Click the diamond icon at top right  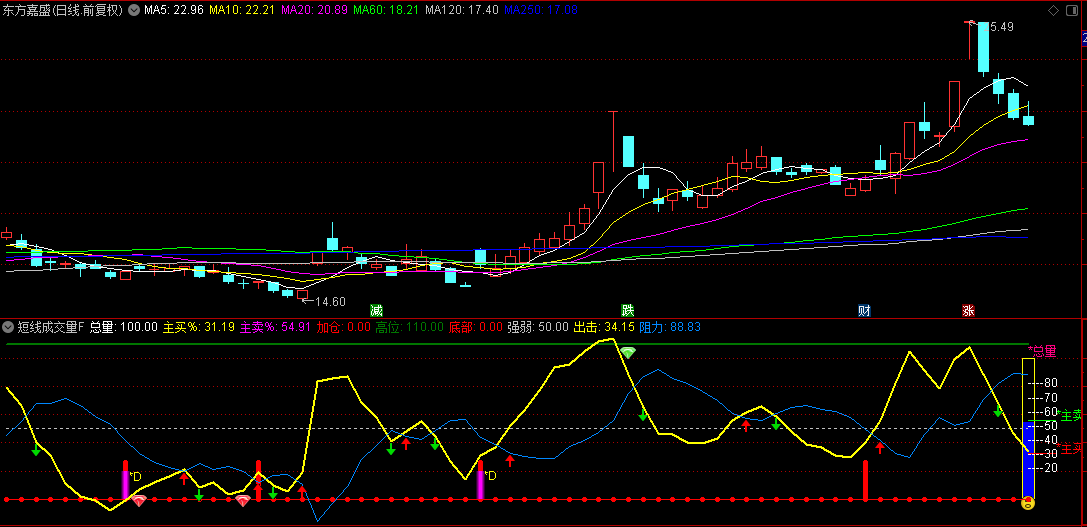point(1052,11)
